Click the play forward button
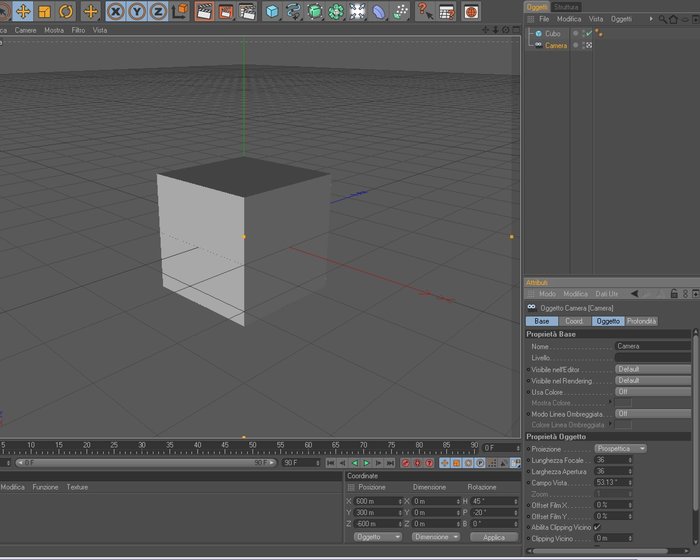The image size is (700, 560). (367, 463)
